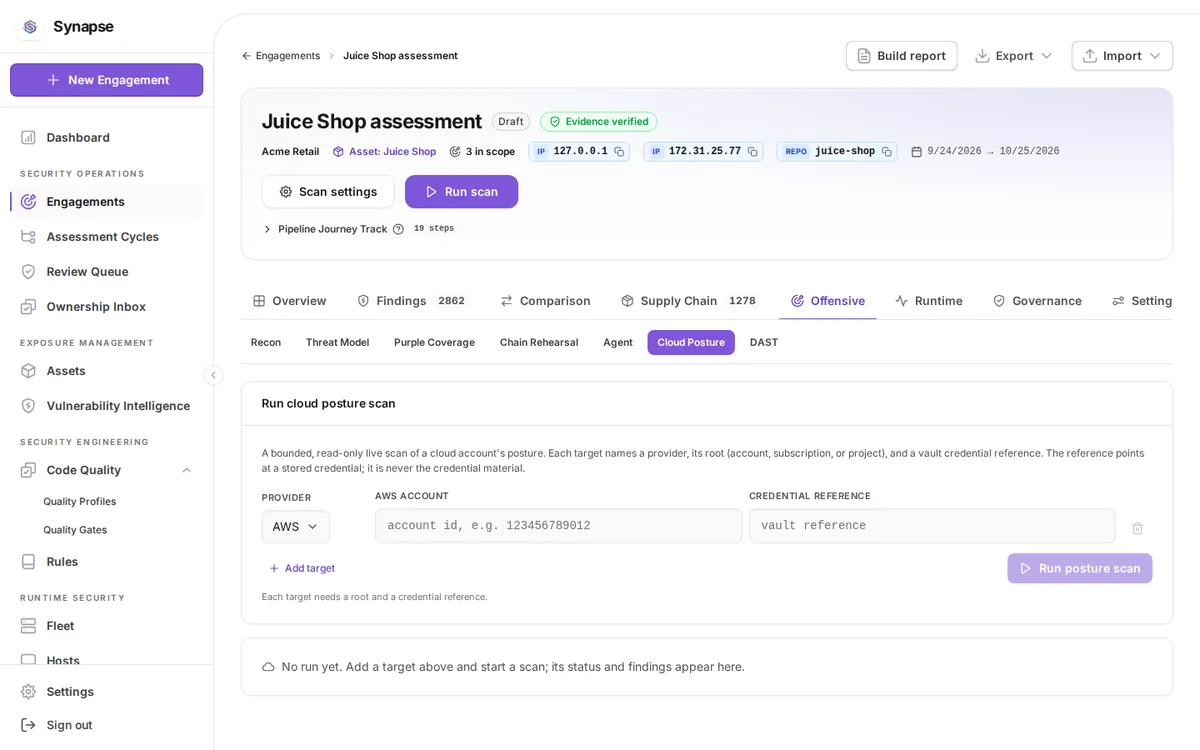1200x750 pixels.
Task: Click the Engagements target icon in sidebar
Action: point(28,201)
